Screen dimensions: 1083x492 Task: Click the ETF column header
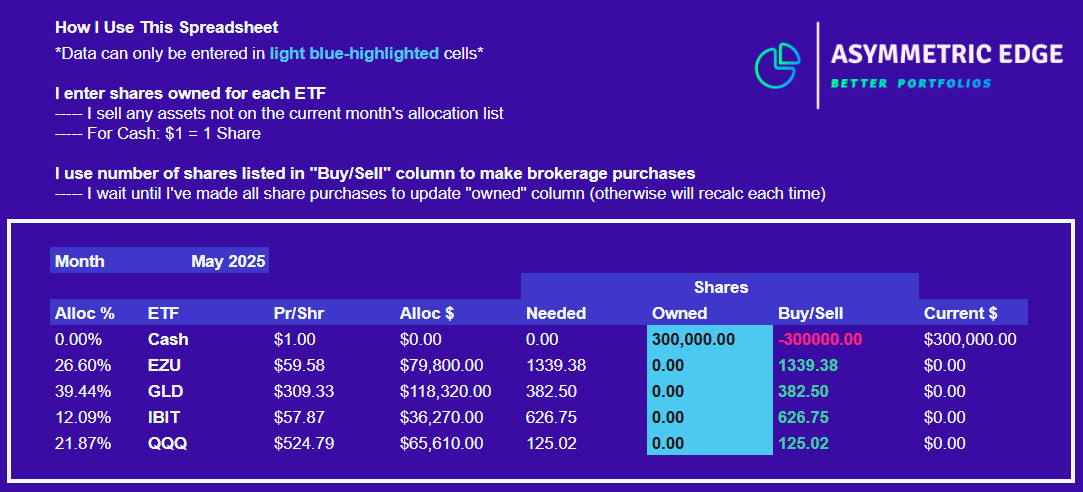[x=163, y=314]
